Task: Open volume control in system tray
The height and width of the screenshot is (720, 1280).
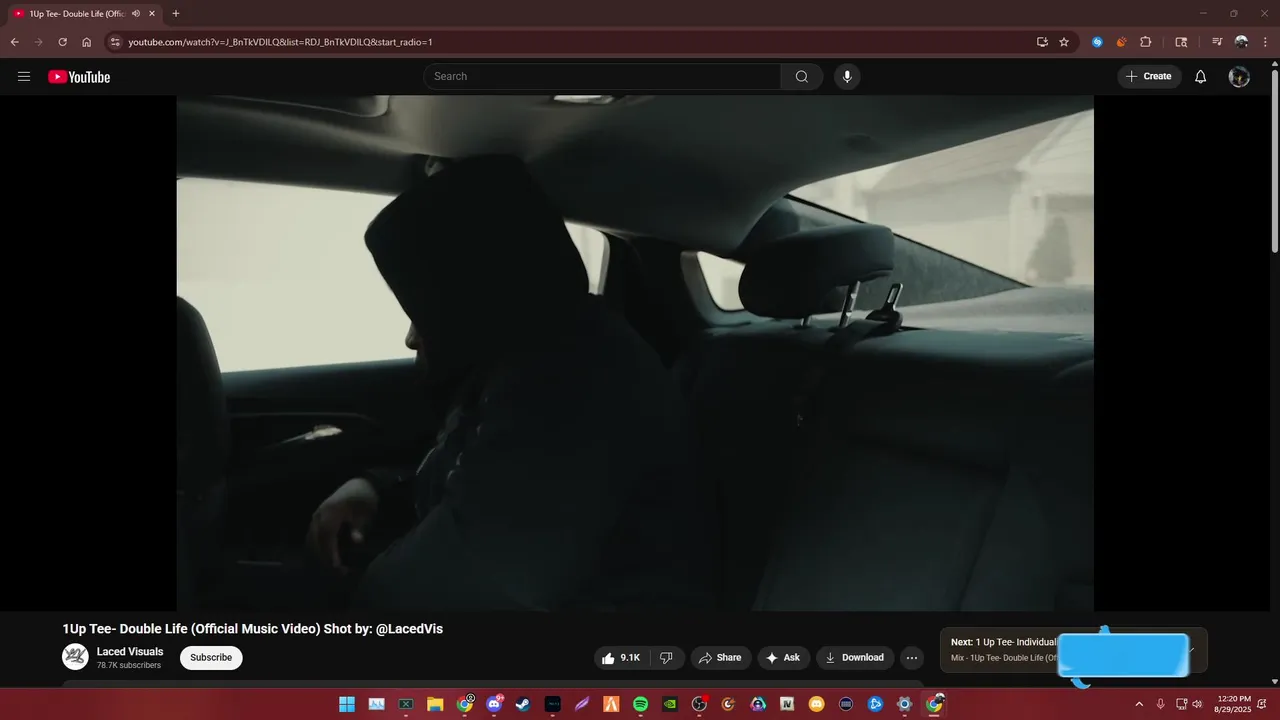Action: (1197, 704)
